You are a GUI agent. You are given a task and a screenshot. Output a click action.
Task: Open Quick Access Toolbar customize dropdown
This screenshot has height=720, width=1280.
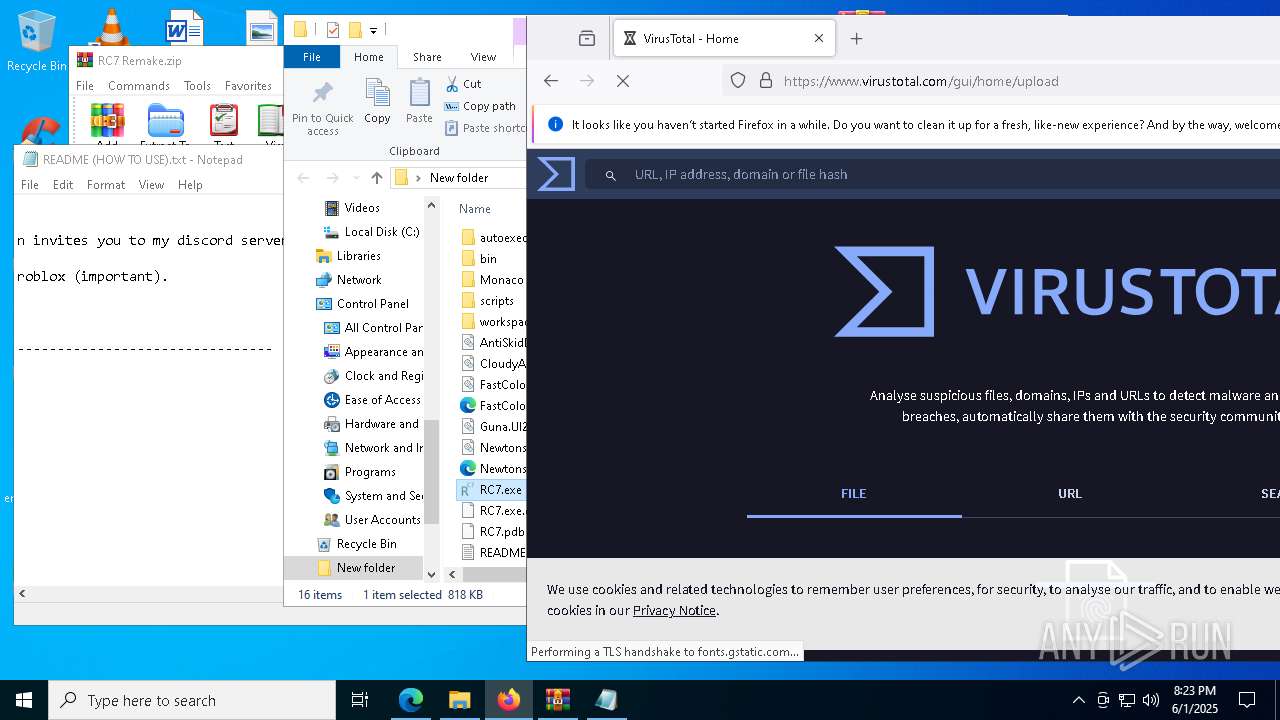tap(374, 31)
